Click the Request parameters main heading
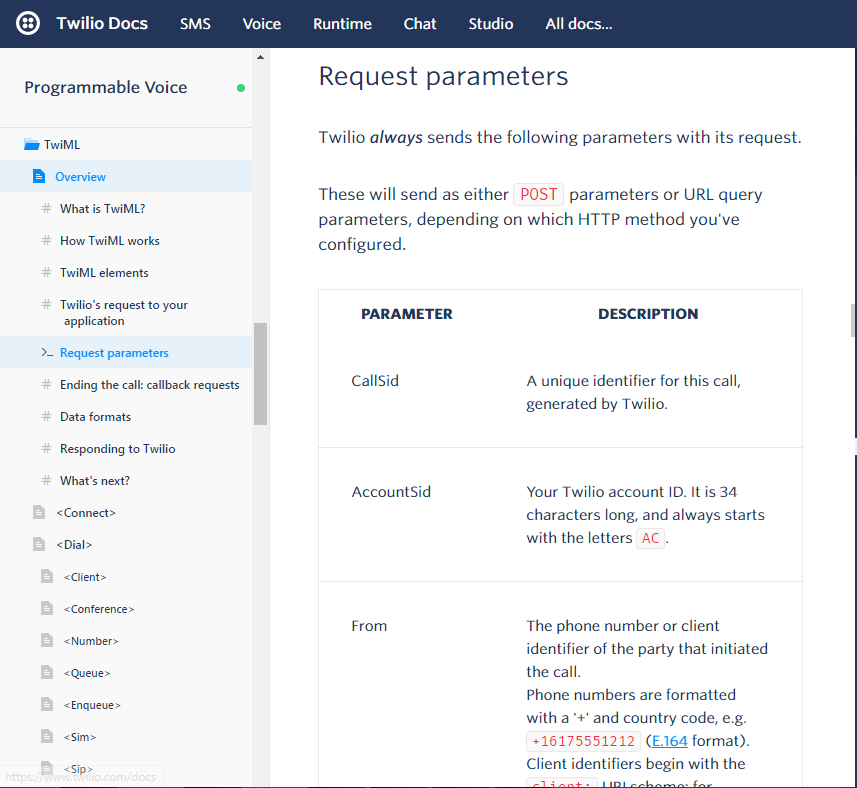This screenshot has width=857, height=788. click(x=443, y=76)
